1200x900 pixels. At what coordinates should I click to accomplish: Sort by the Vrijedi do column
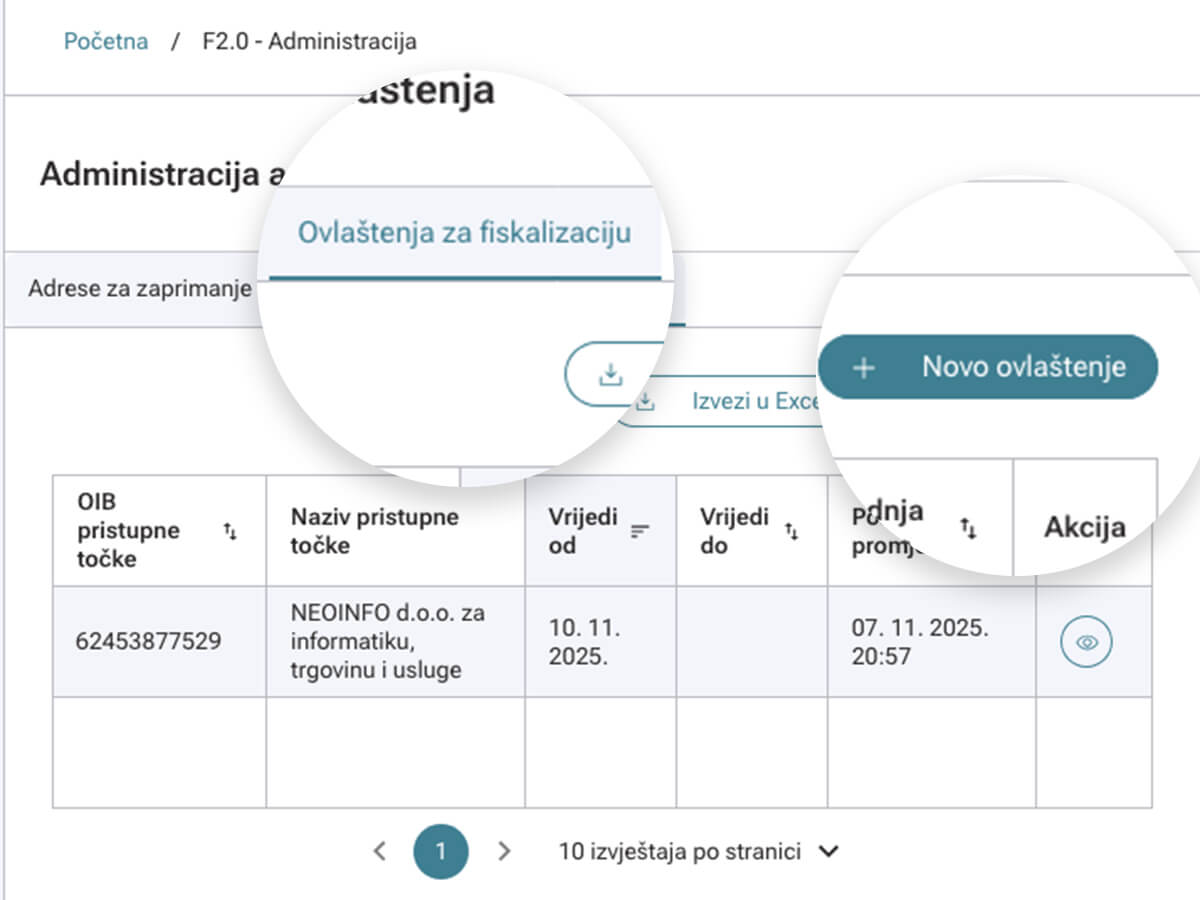791,531
